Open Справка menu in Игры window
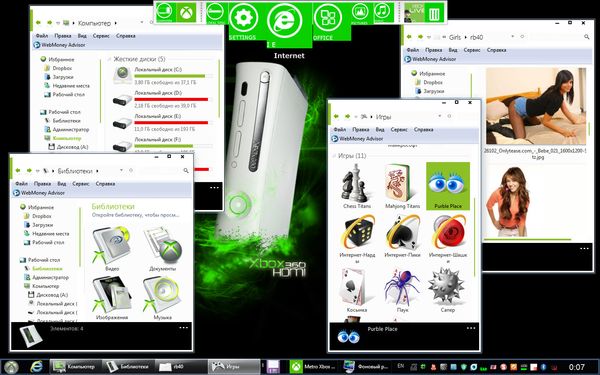 pyautogui.click(x=423, y=130)
